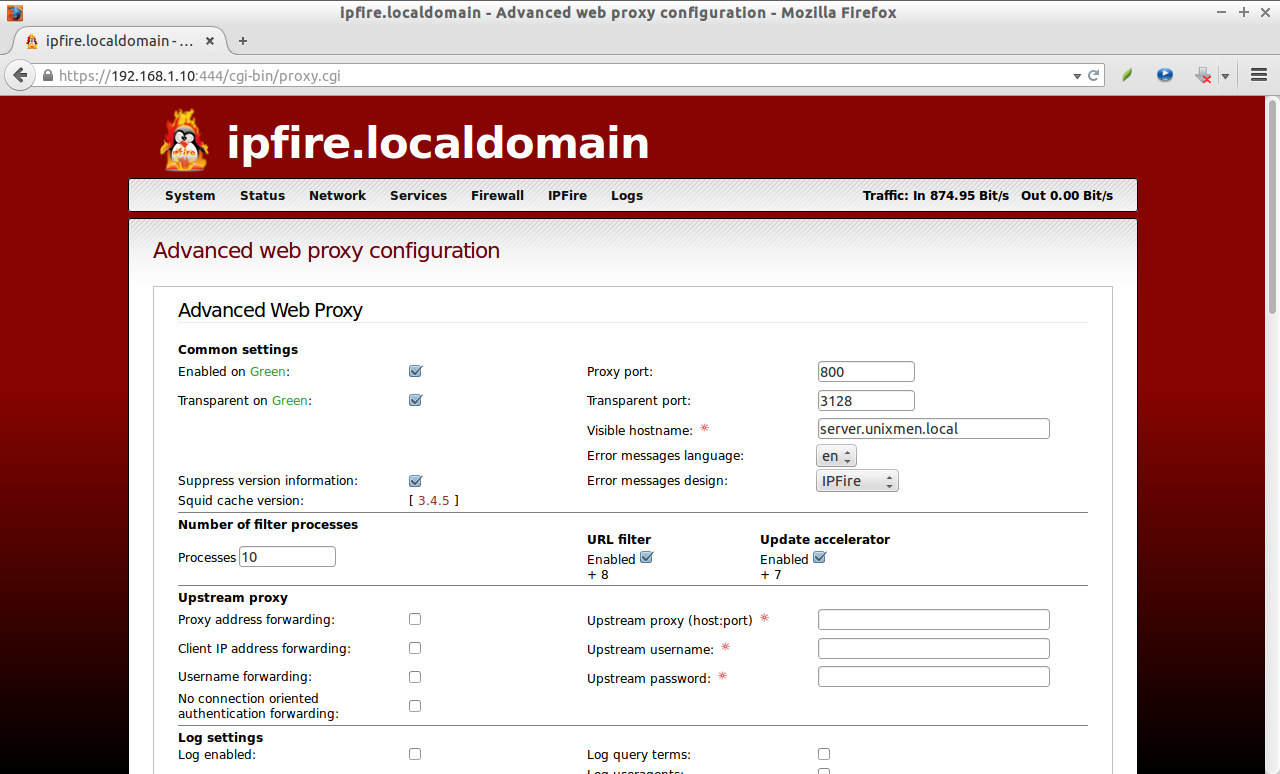Open the Firewall menu
1280x774 pixels.
497,196
